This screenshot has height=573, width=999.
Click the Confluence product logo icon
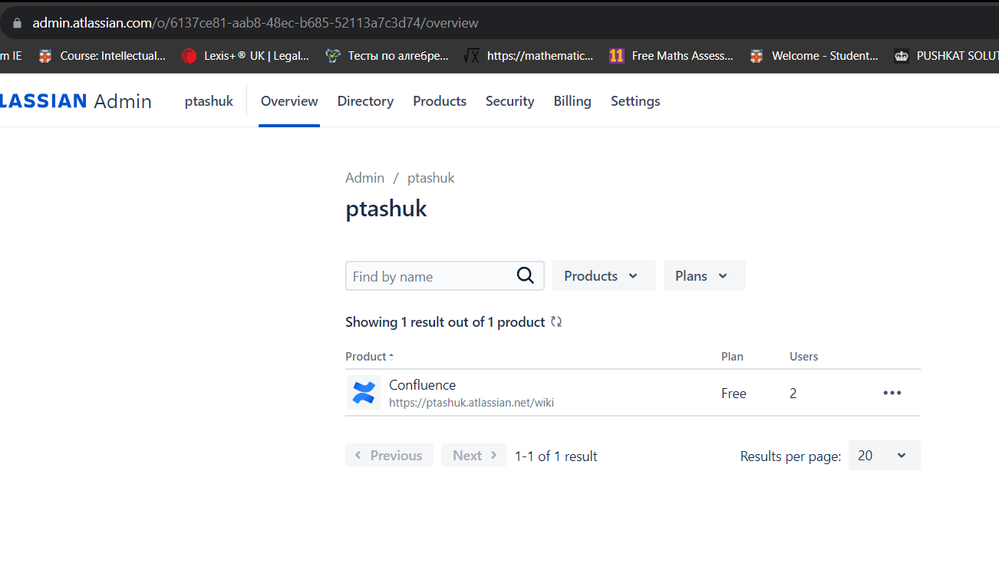point(364,392)
